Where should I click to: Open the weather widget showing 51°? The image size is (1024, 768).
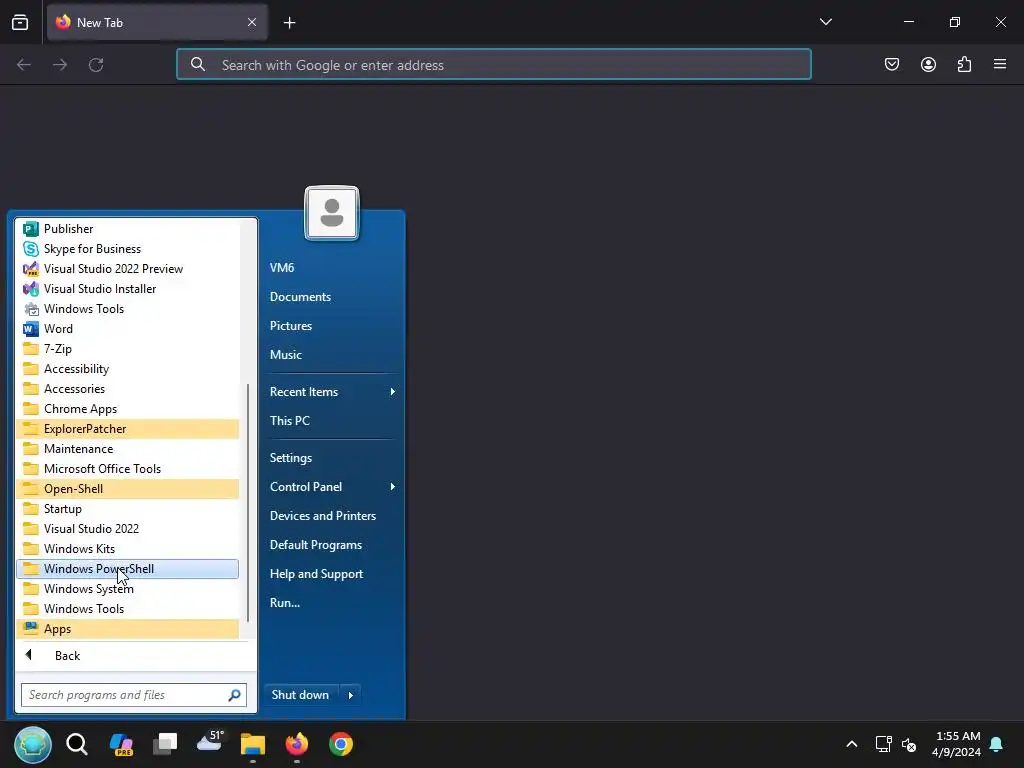[x=210, y=741]
